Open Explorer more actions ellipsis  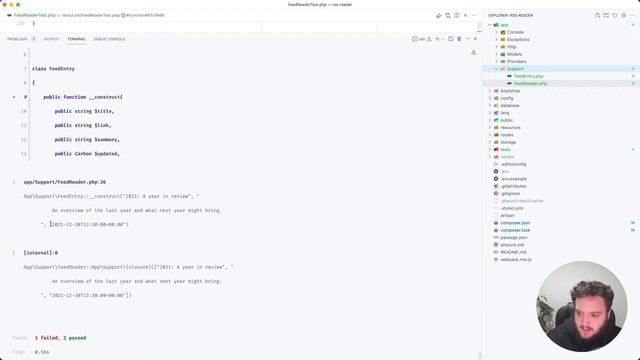(632, 16)
